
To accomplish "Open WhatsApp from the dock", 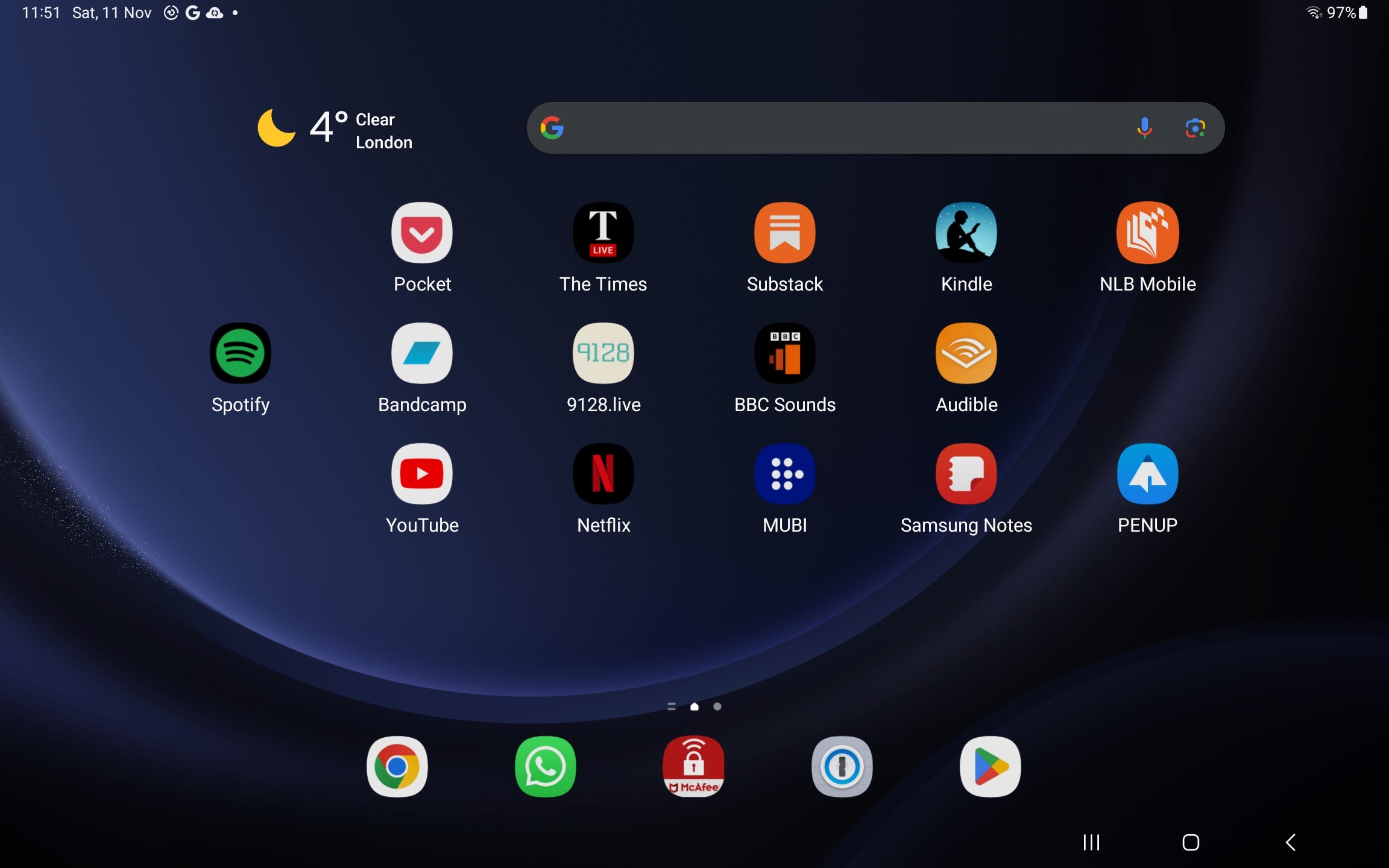I will pos(545,767).
